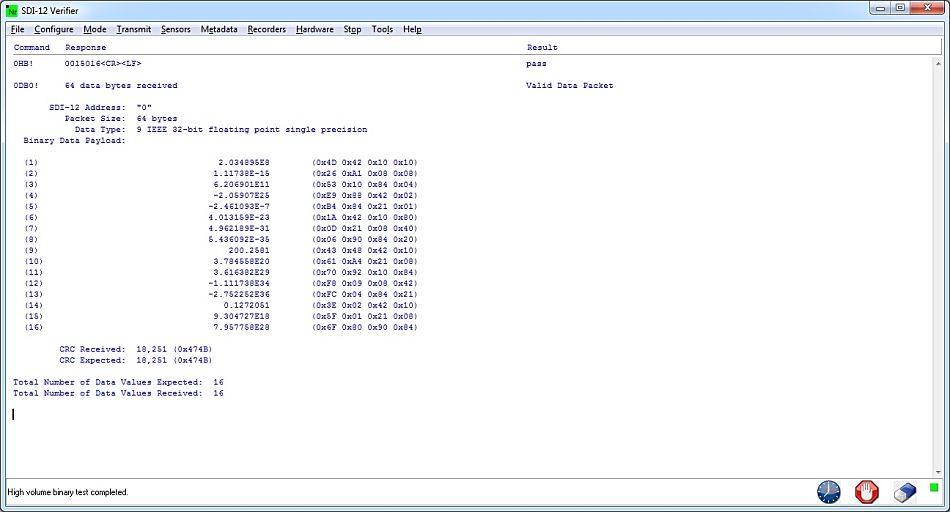Minimize the SDI-12 Verifier window

880,8
